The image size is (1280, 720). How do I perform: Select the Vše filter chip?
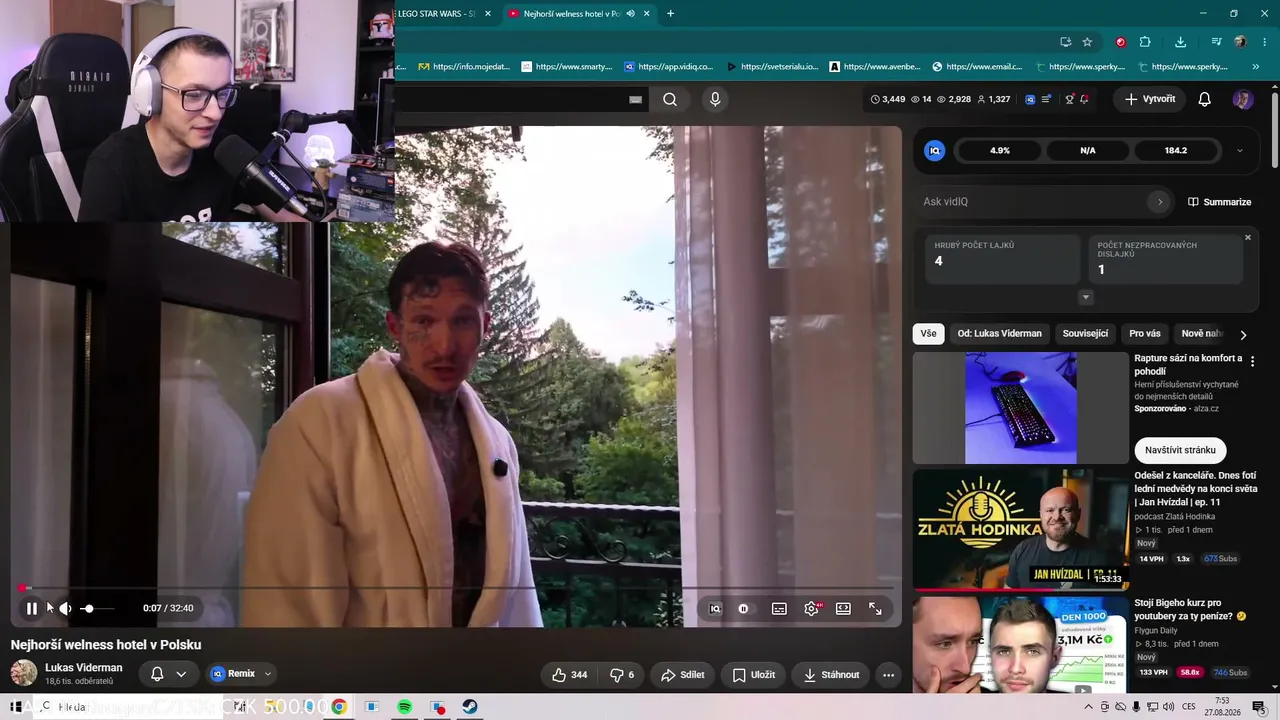tap(929, 334)
